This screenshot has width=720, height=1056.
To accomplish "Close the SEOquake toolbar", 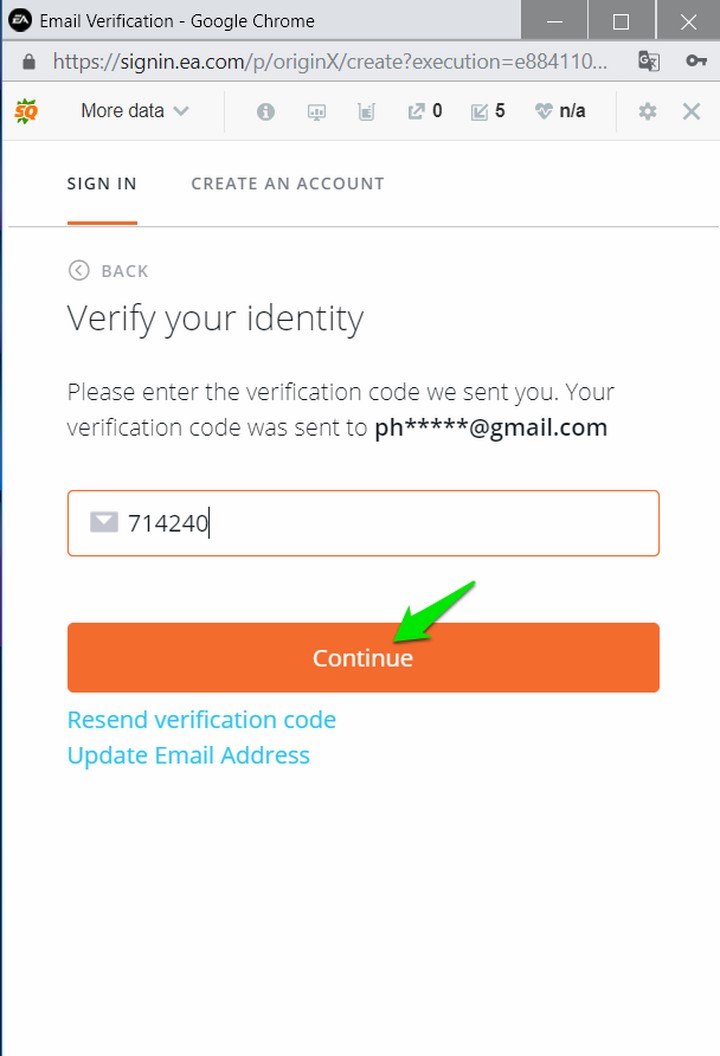I will coord(691,112).
